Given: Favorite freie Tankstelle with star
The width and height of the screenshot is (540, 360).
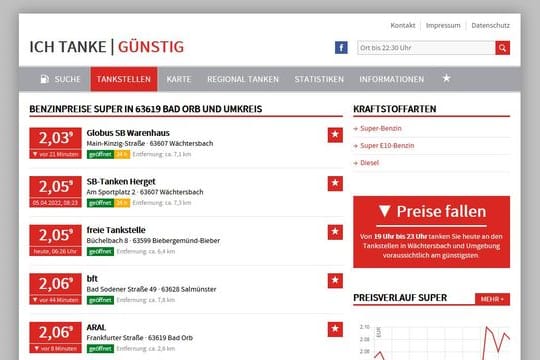Looking at the screenshot, I should pyautogui.click(x=335, y=232).
